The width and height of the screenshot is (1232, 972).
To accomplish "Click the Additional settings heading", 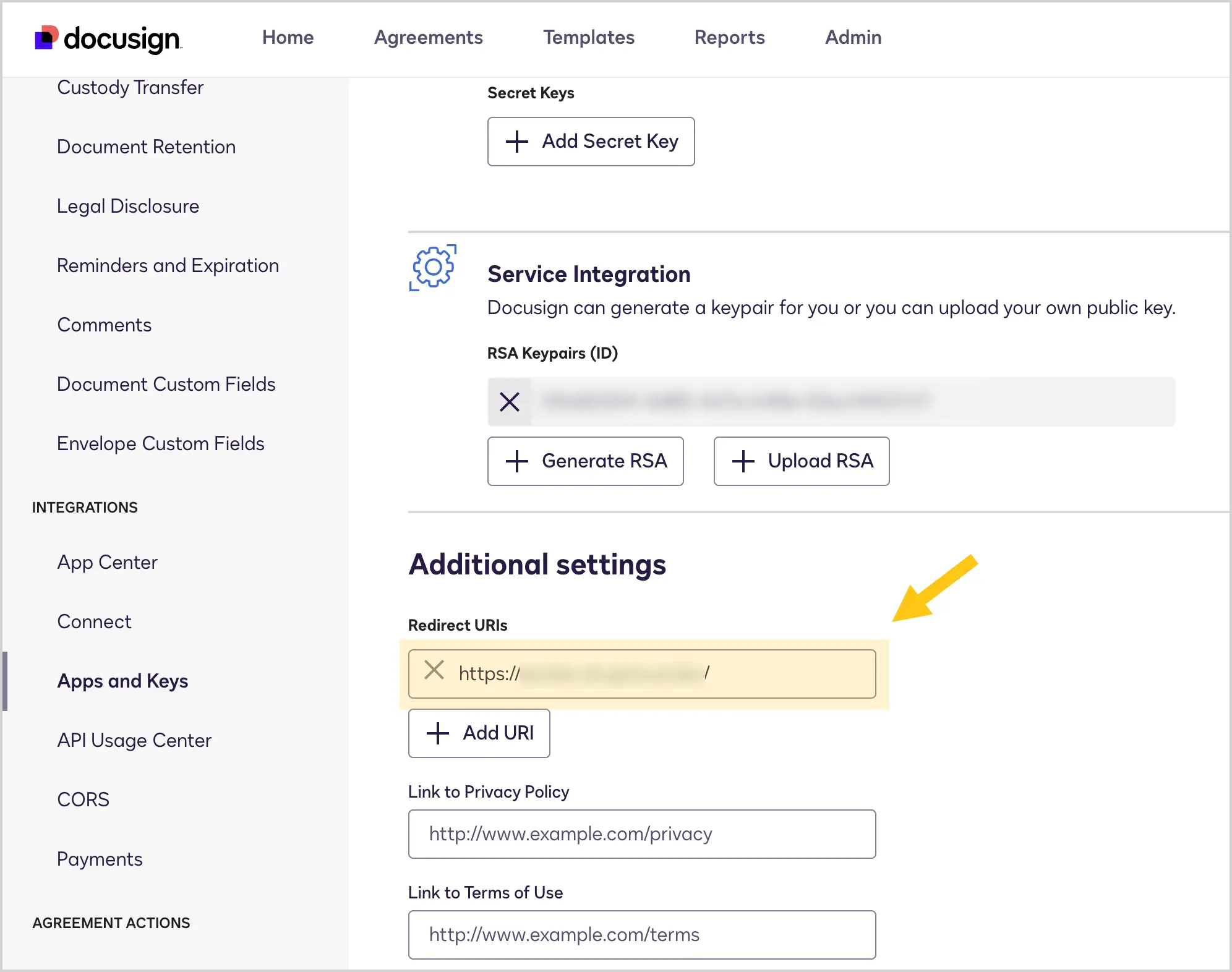I will pyautogui.click(x=537, y=565).
